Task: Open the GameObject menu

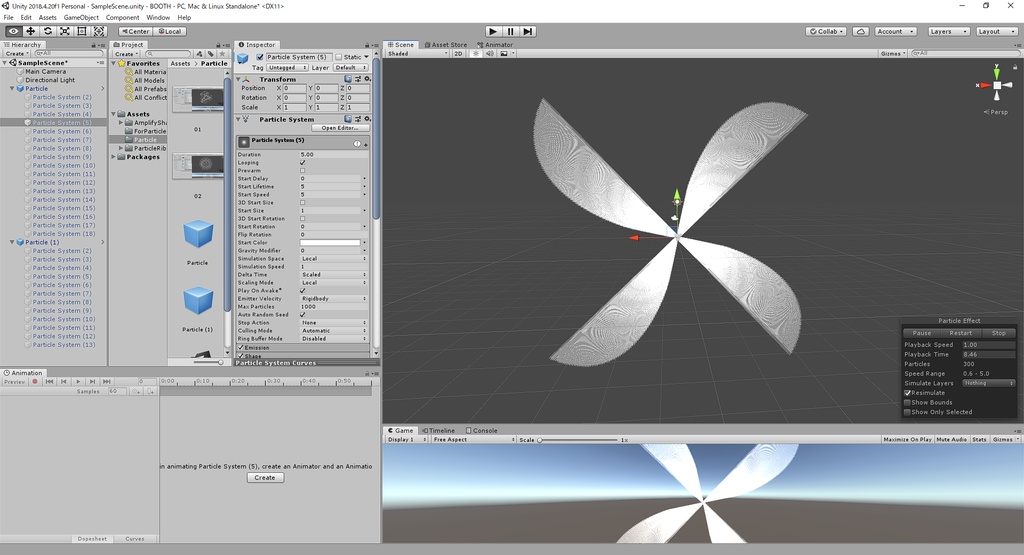Action: tap(81, 18)
